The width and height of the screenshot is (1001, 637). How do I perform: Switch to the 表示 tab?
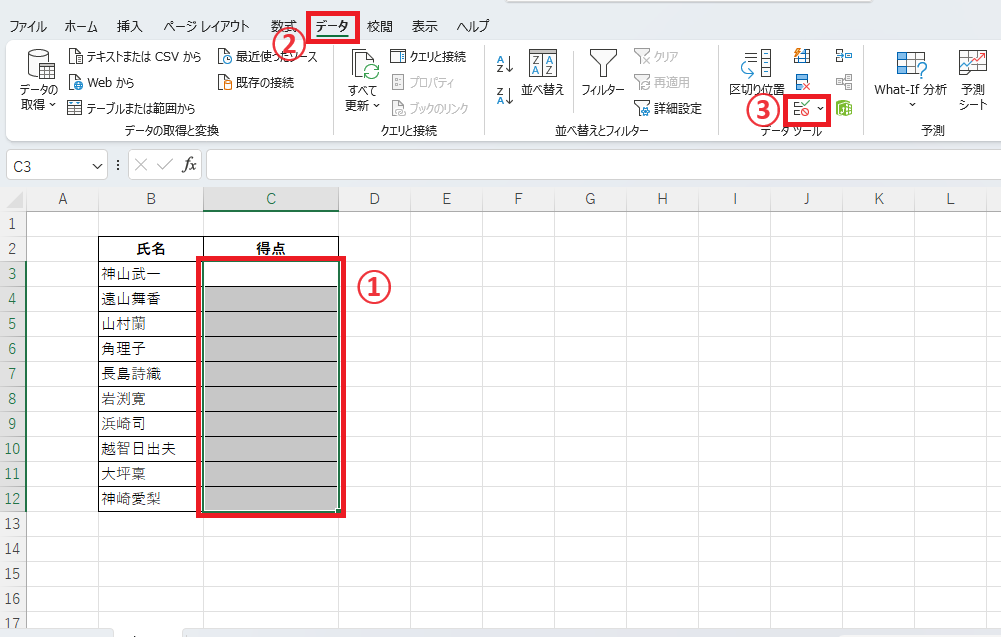point(425,26)
